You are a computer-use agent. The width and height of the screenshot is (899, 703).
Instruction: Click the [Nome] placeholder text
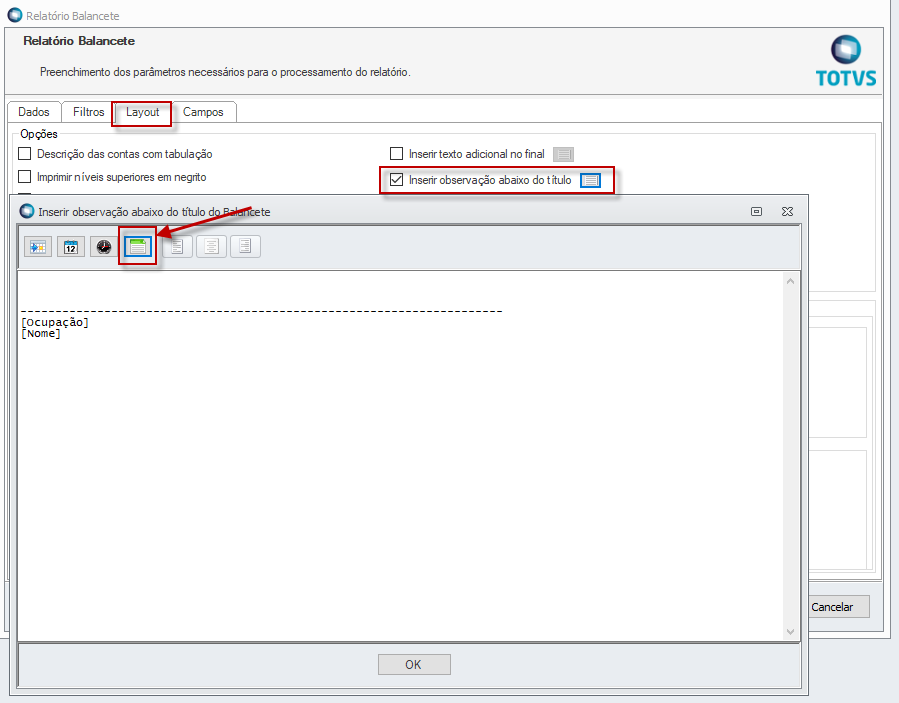tap(41, 334)
